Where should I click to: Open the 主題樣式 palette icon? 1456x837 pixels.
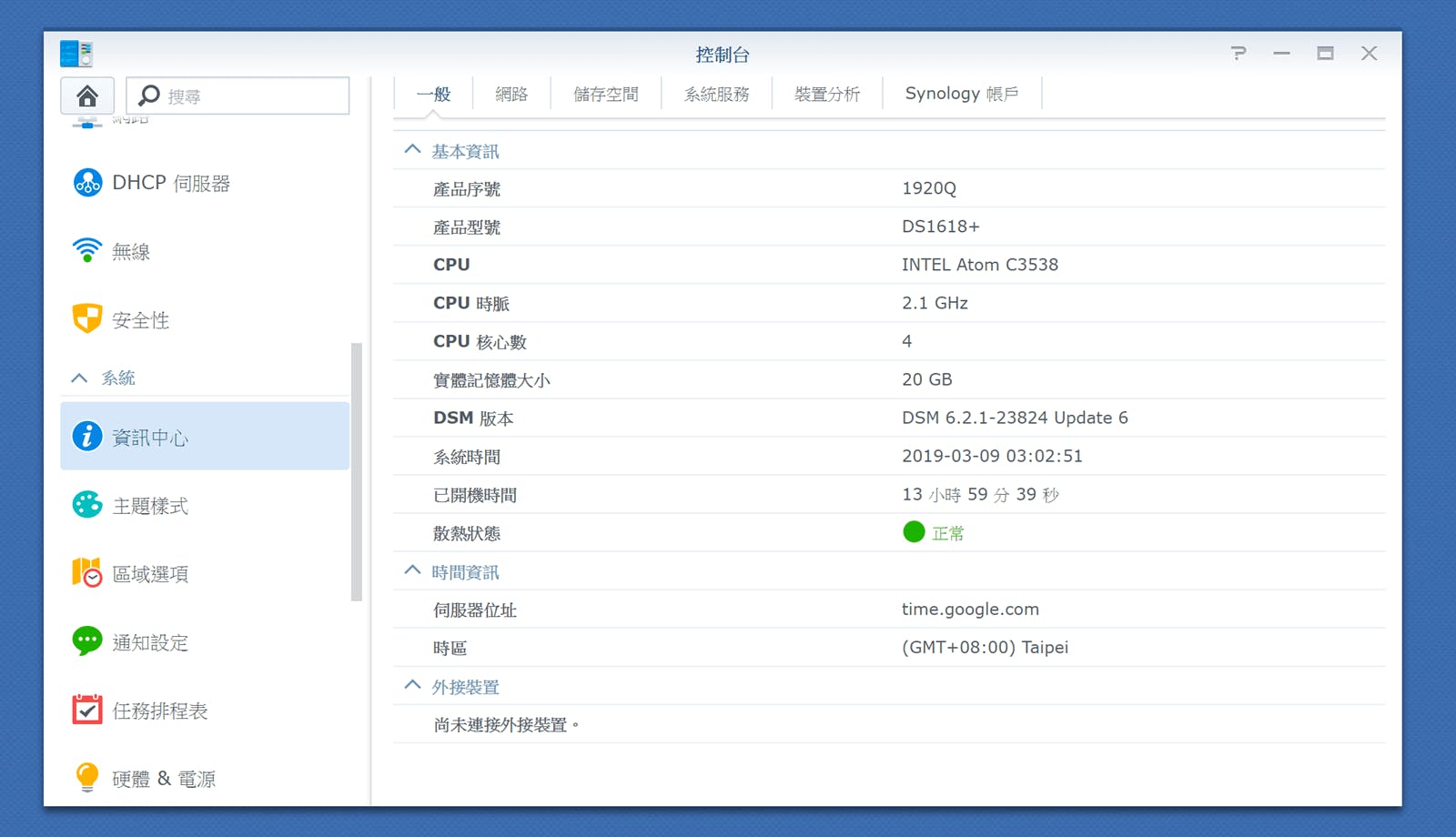pyautogui.click(x=87, y=504)
